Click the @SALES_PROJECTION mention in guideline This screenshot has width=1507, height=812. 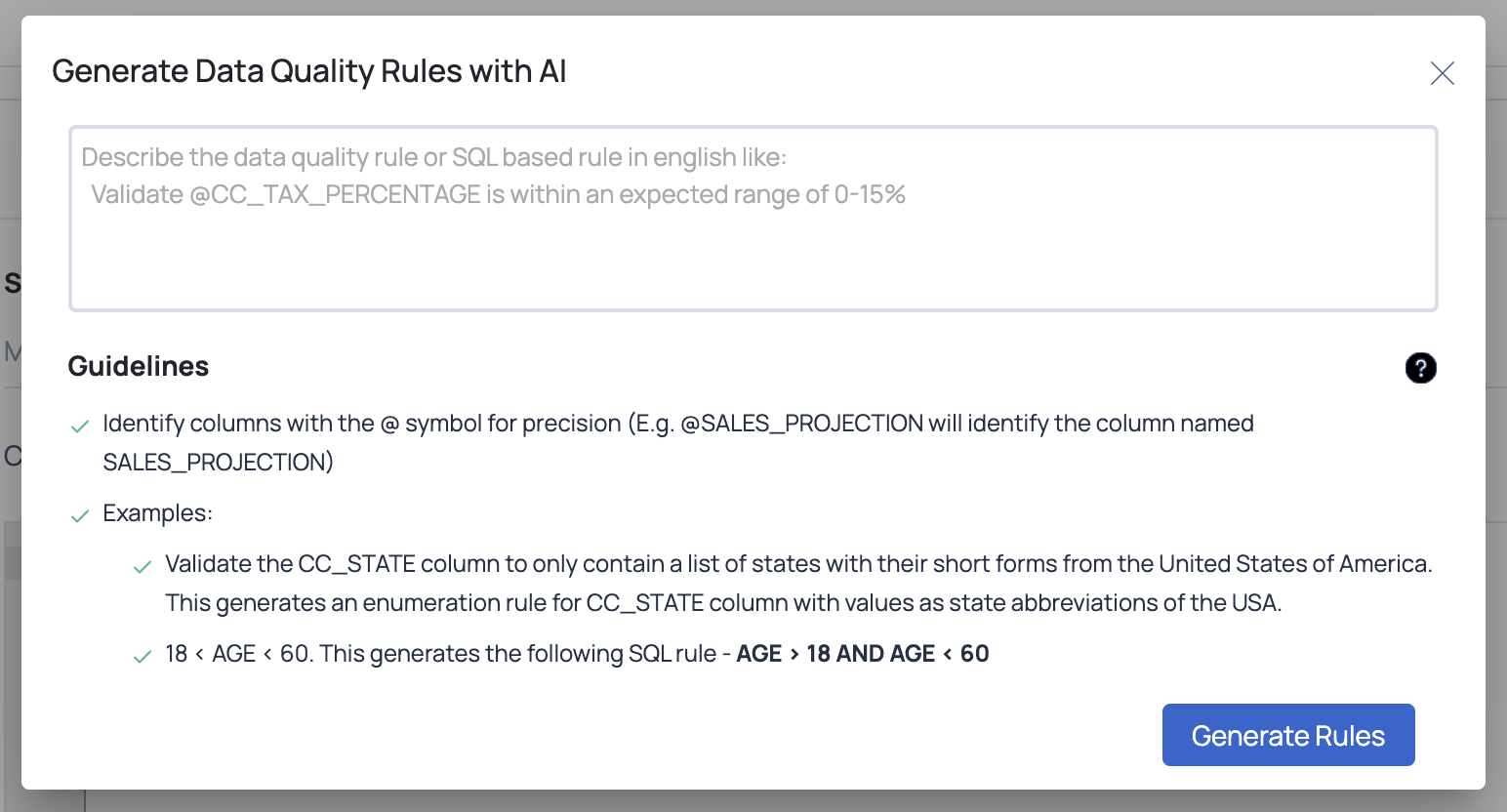click(801, 424)
